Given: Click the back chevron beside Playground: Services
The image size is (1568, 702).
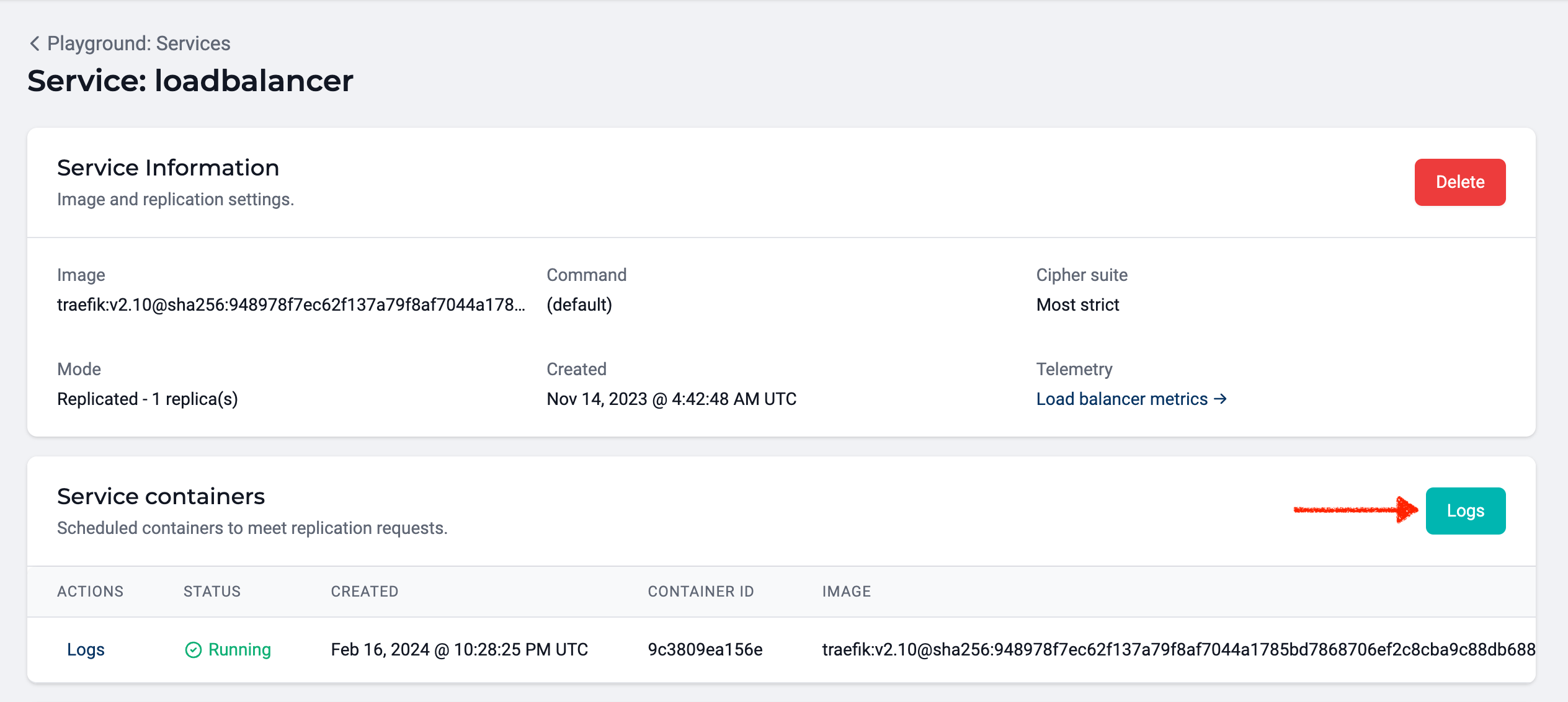Looking at the screenshot, I should [x=35, y=43].
